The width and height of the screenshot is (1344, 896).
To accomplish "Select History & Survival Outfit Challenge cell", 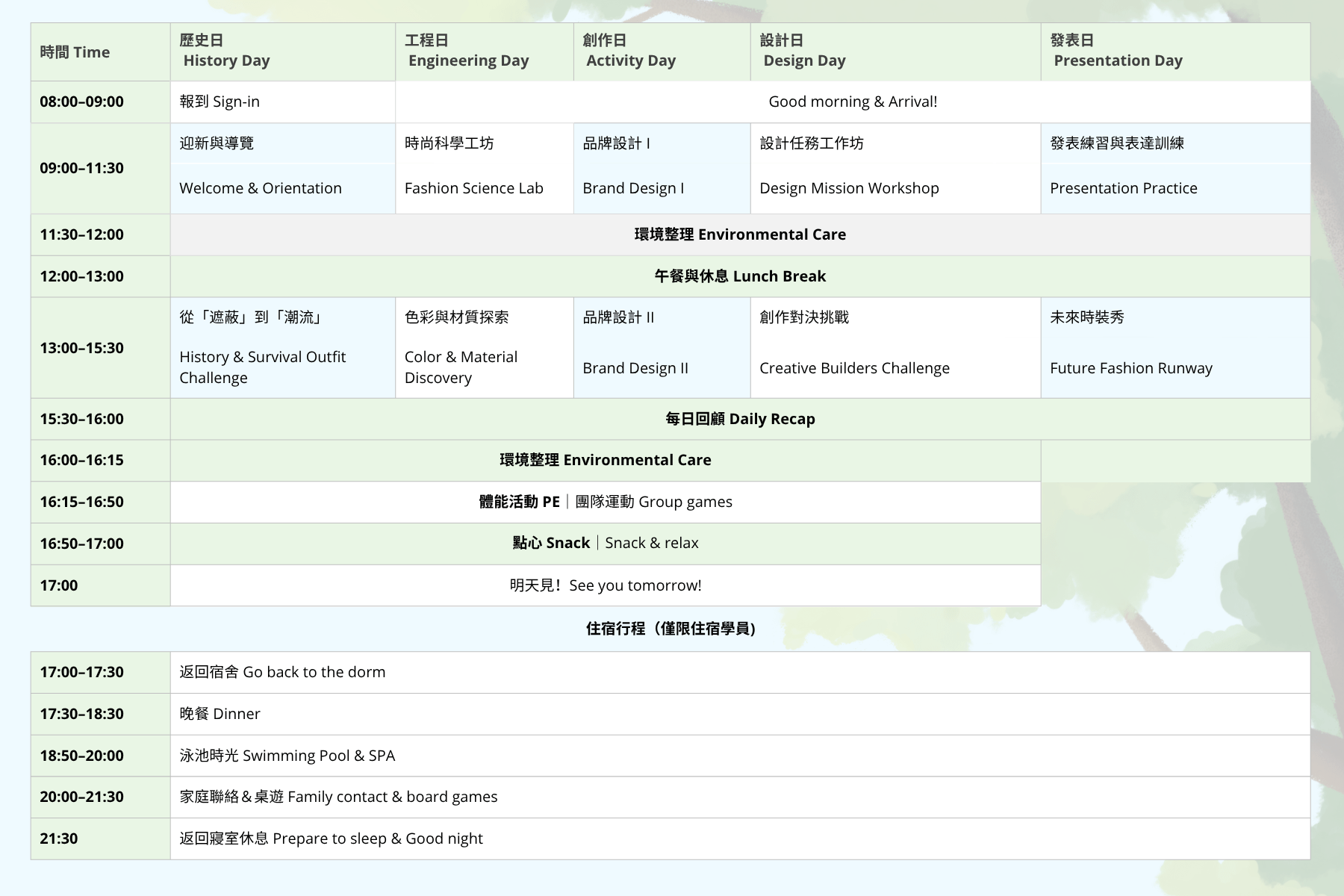I will [x=282, y=348].
